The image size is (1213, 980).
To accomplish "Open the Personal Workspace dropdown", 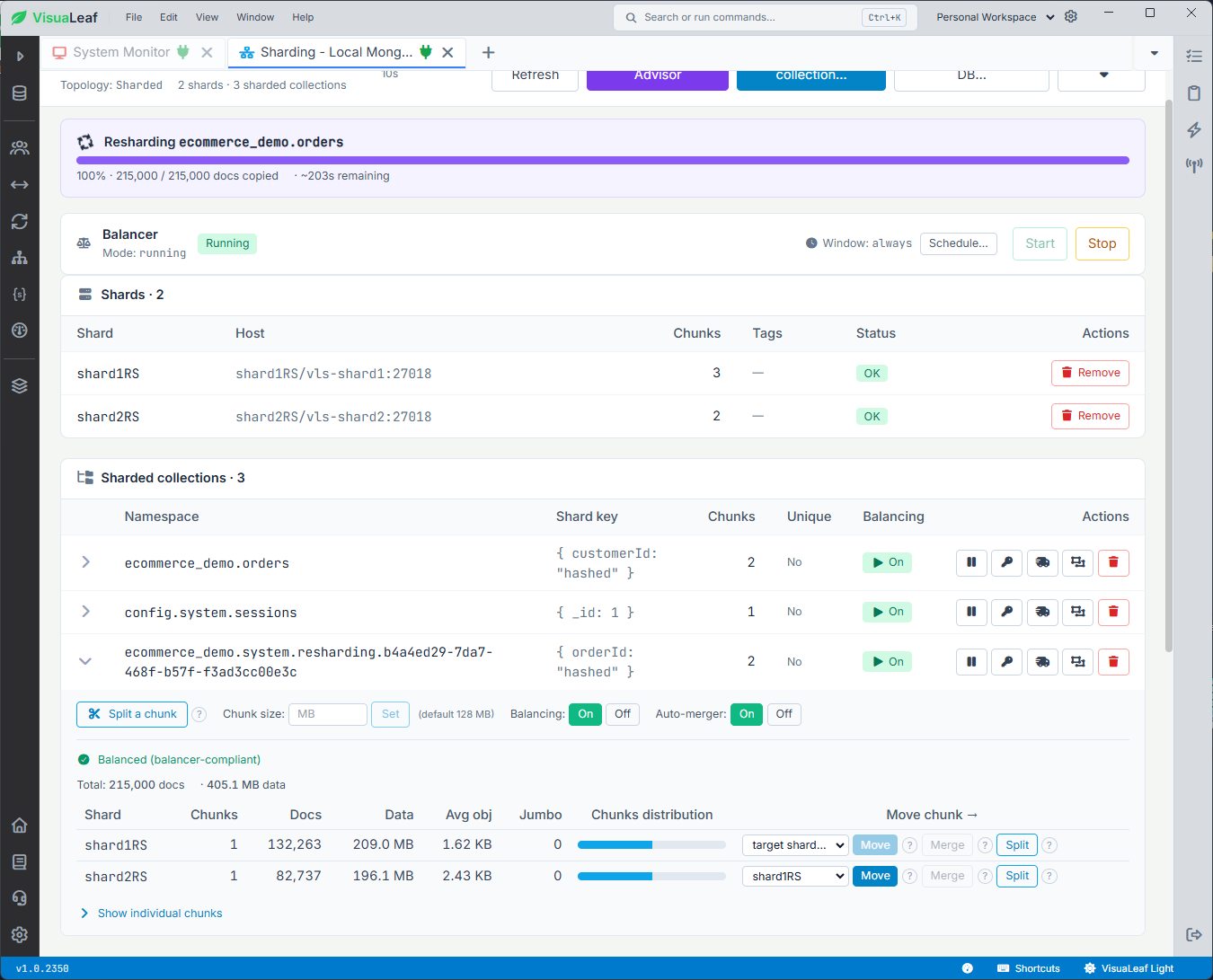I will [x=996, y=17].
